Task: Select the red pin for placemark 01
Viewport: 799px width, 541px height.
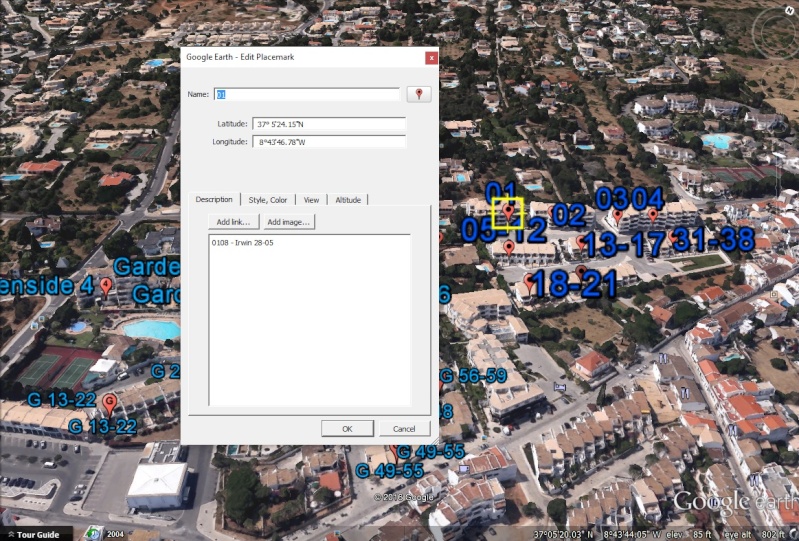Action: tap(508, 212)
